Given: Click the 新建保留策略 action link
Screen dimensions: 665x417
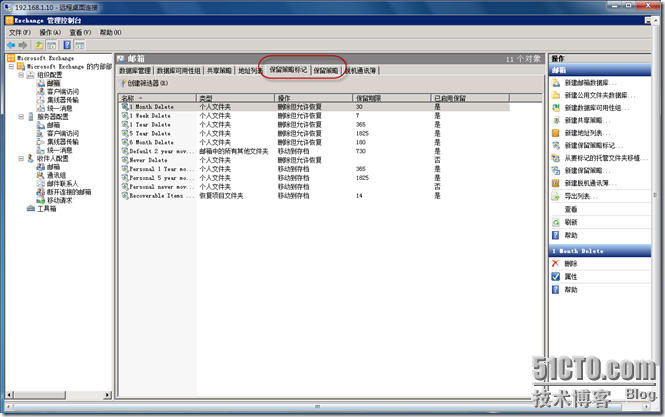Looking at the screenshot, I should 587,171.
